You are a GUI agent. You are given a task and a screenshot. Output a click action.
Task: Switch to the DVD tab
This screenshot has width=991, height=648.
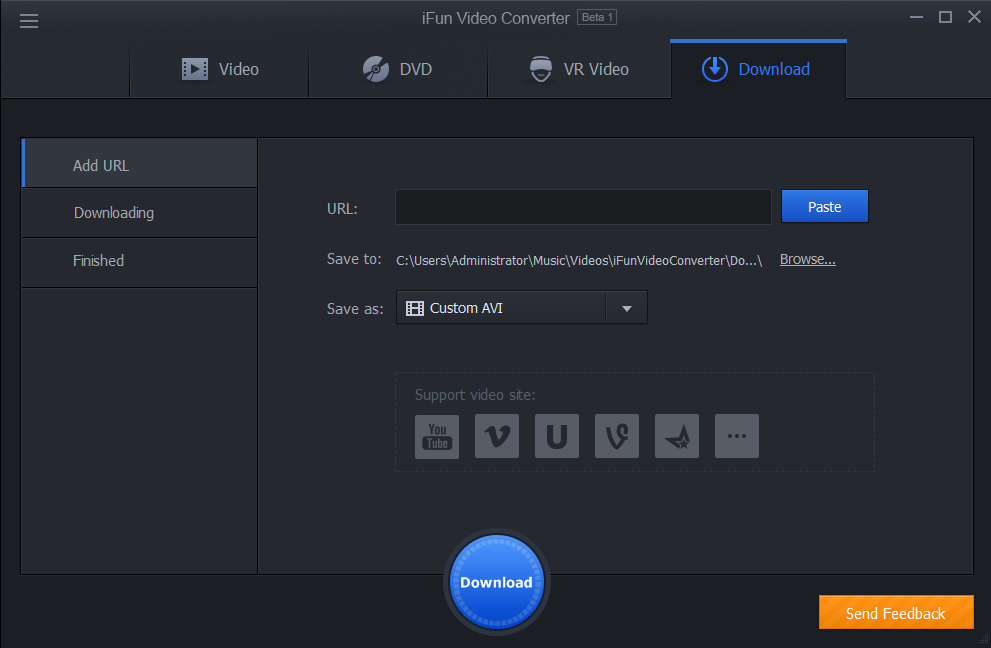(x=398, y=69)
